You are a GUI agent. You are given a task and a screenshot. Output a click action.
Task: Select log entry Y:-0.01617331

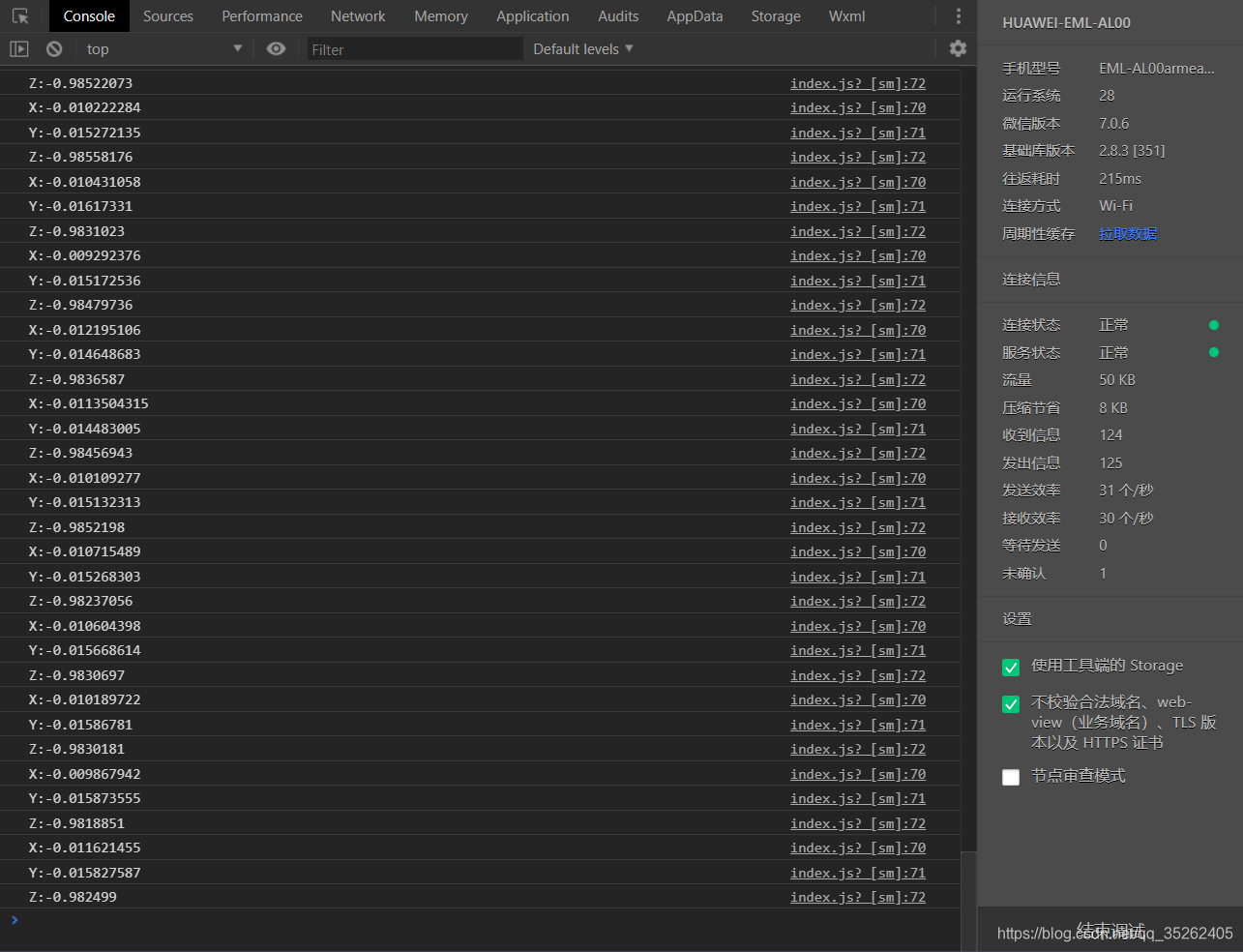(x=81, y=206)
